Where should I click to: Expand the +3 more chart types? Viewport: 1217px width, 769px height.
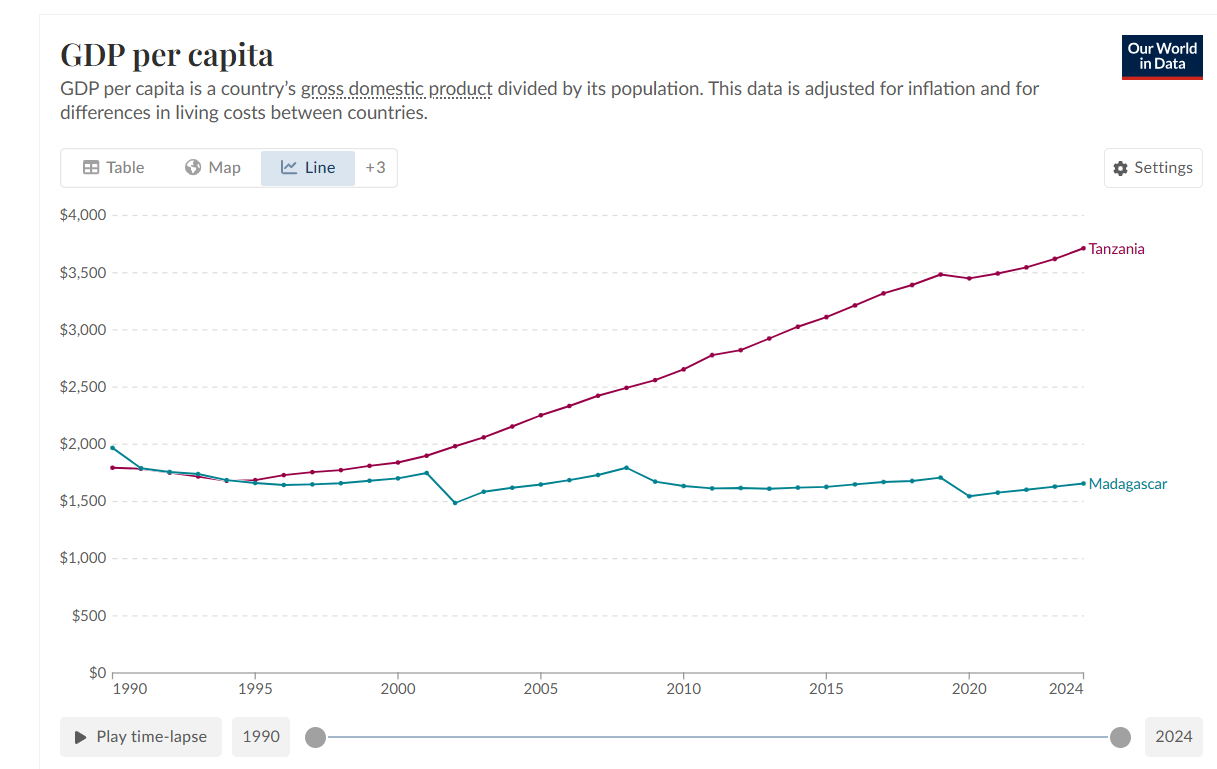click(x=375, y=168)
